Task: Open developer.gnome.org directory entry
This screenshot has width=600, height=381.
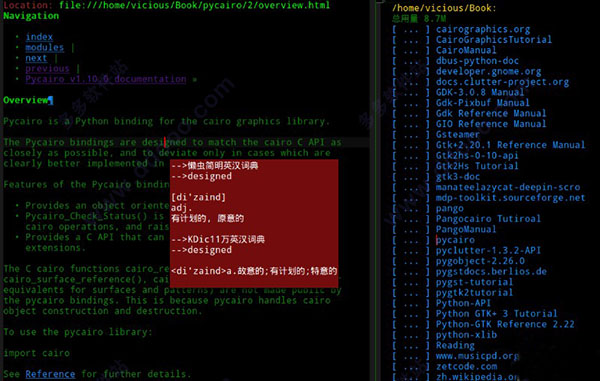Action: coord(488,72)
